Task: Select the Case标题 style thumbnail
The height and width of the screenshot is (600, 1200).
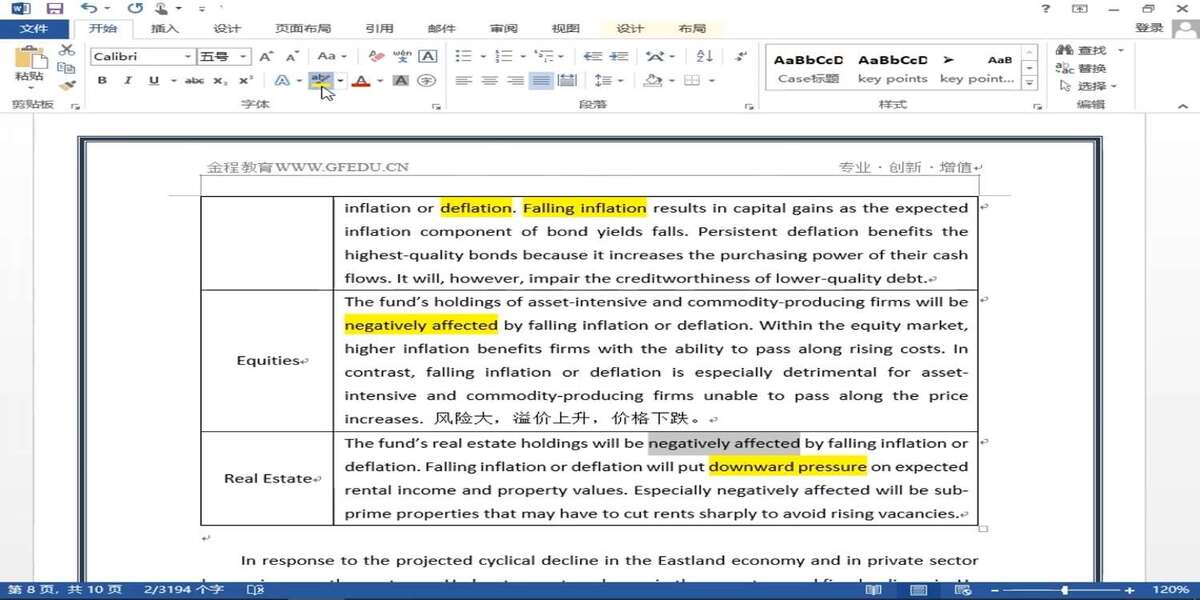Action: click(x=809, y=68)
